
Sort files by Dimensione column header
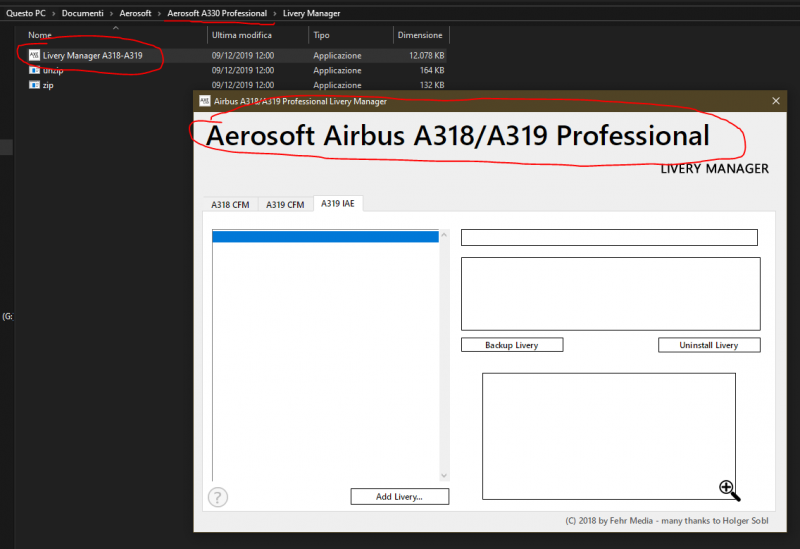[420, 35]
